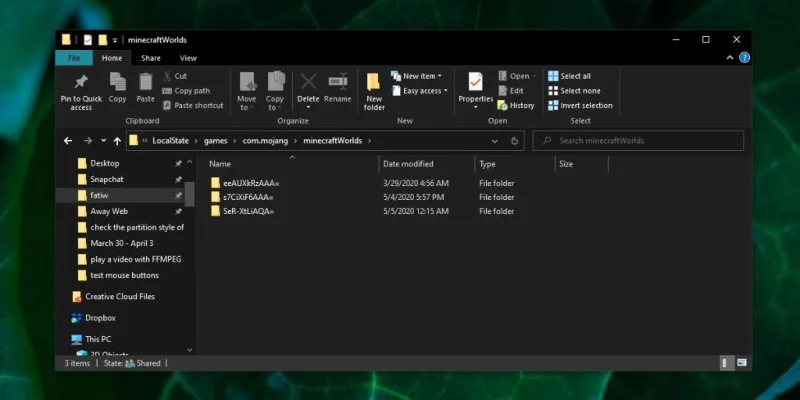
Task: Select the eeAUXkRzAAA= folder
Action: tap(245, 183)
